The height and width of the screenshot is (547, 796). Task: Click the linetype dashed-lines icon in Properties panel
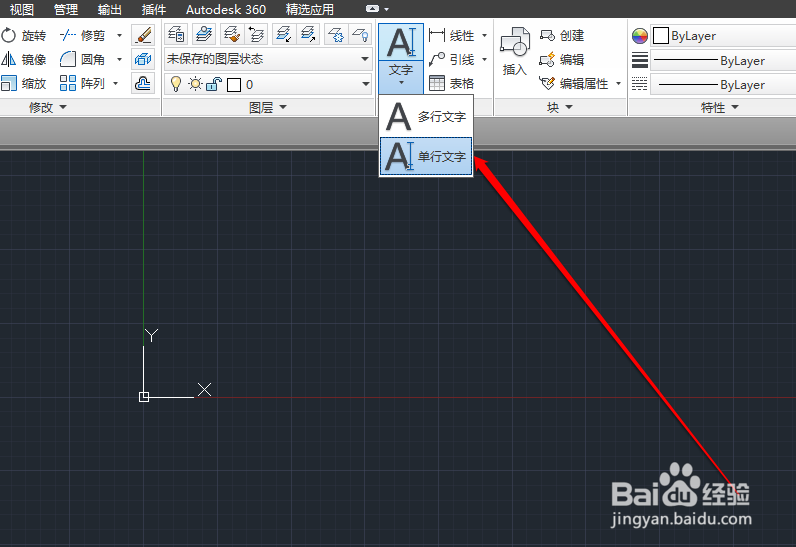640,84
